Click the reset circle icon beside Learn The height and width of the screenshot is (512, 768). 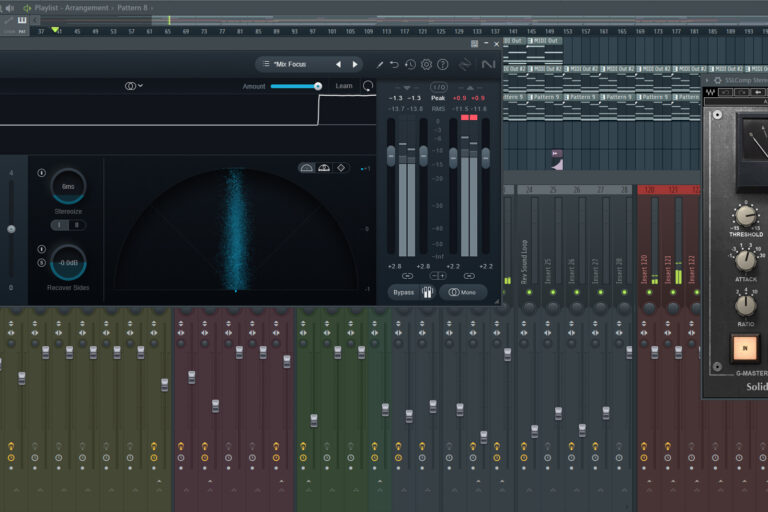pos(368,86)
